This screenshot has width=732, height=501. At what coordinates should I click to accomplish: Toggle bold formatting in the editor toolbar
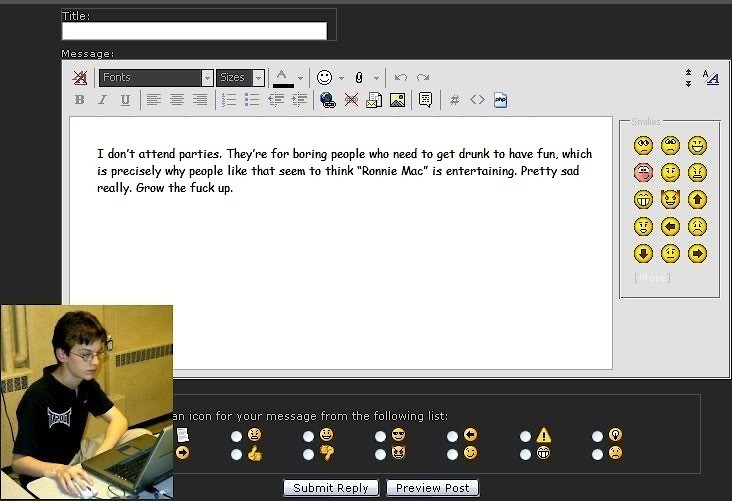[x=80, y=100]
